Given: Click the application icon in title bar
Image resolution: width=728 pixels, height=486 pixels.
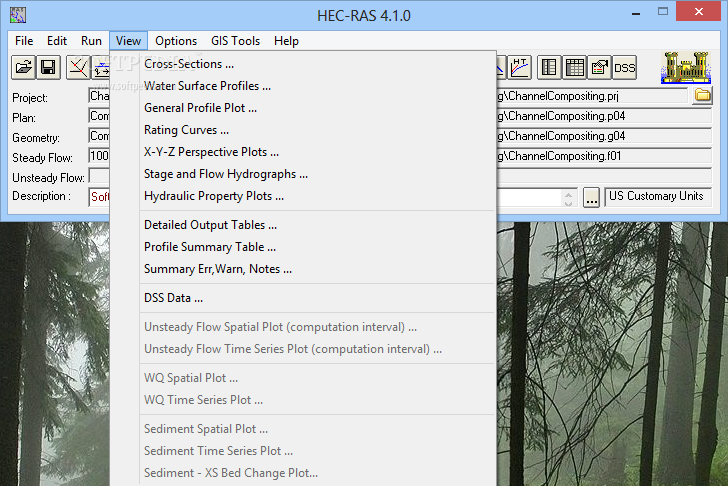Looking at the screenshot, I should coord(18,15).
